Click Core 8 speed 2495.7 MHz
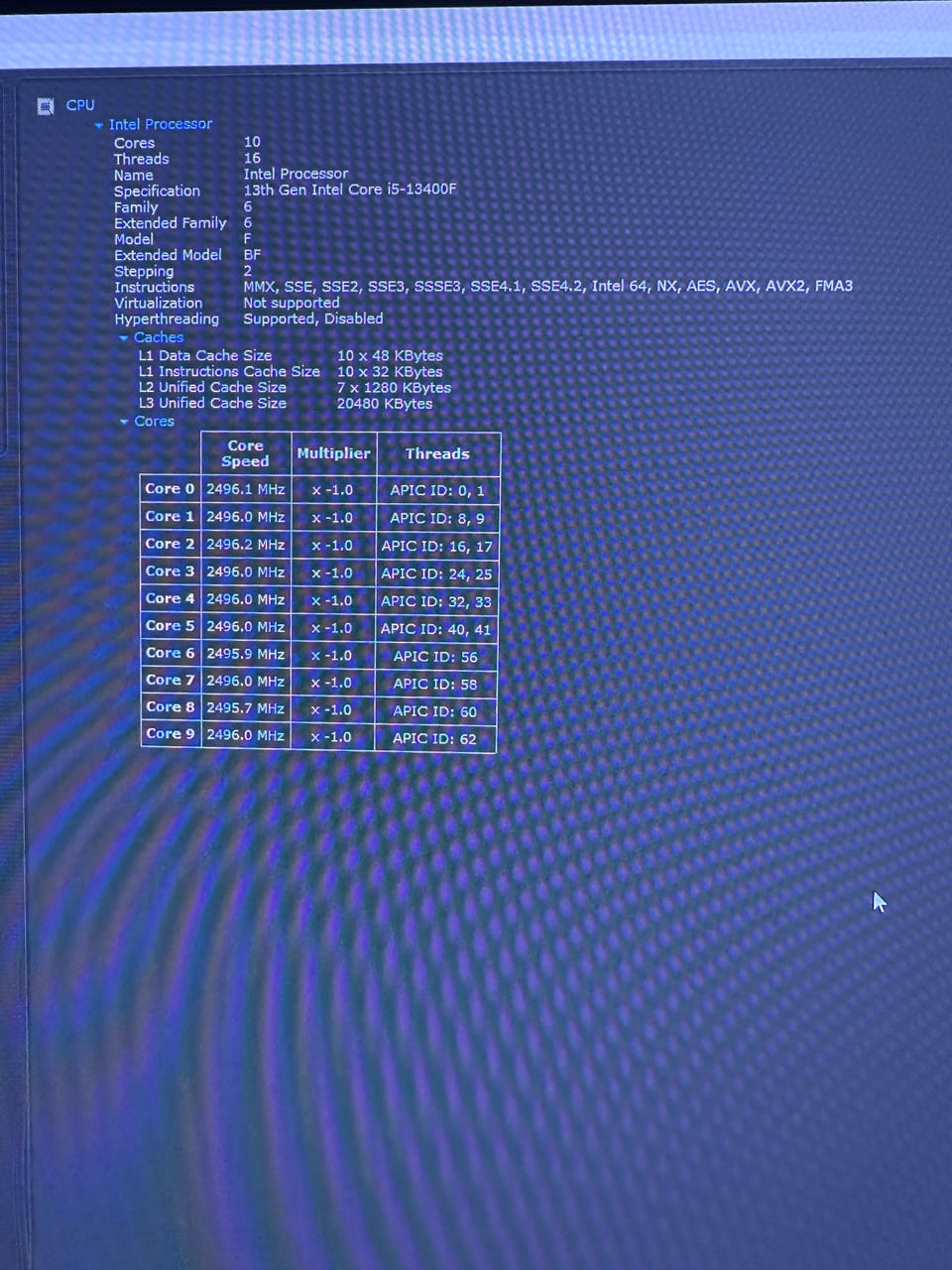Screen dimensions: 952x1270 pos(246,708)
